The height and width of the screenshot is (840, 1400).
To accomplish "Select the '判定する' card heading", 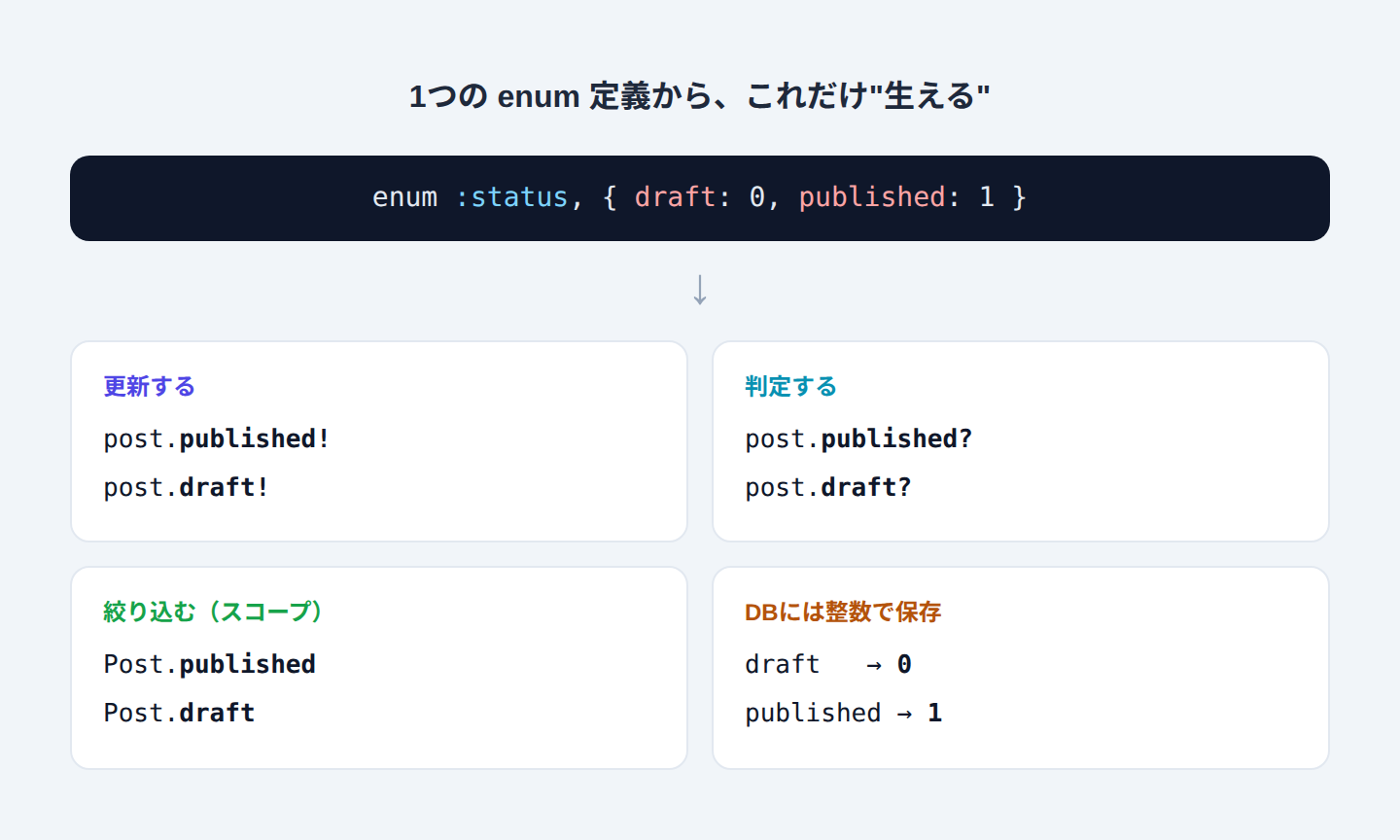I will click(x=790, y=387).
